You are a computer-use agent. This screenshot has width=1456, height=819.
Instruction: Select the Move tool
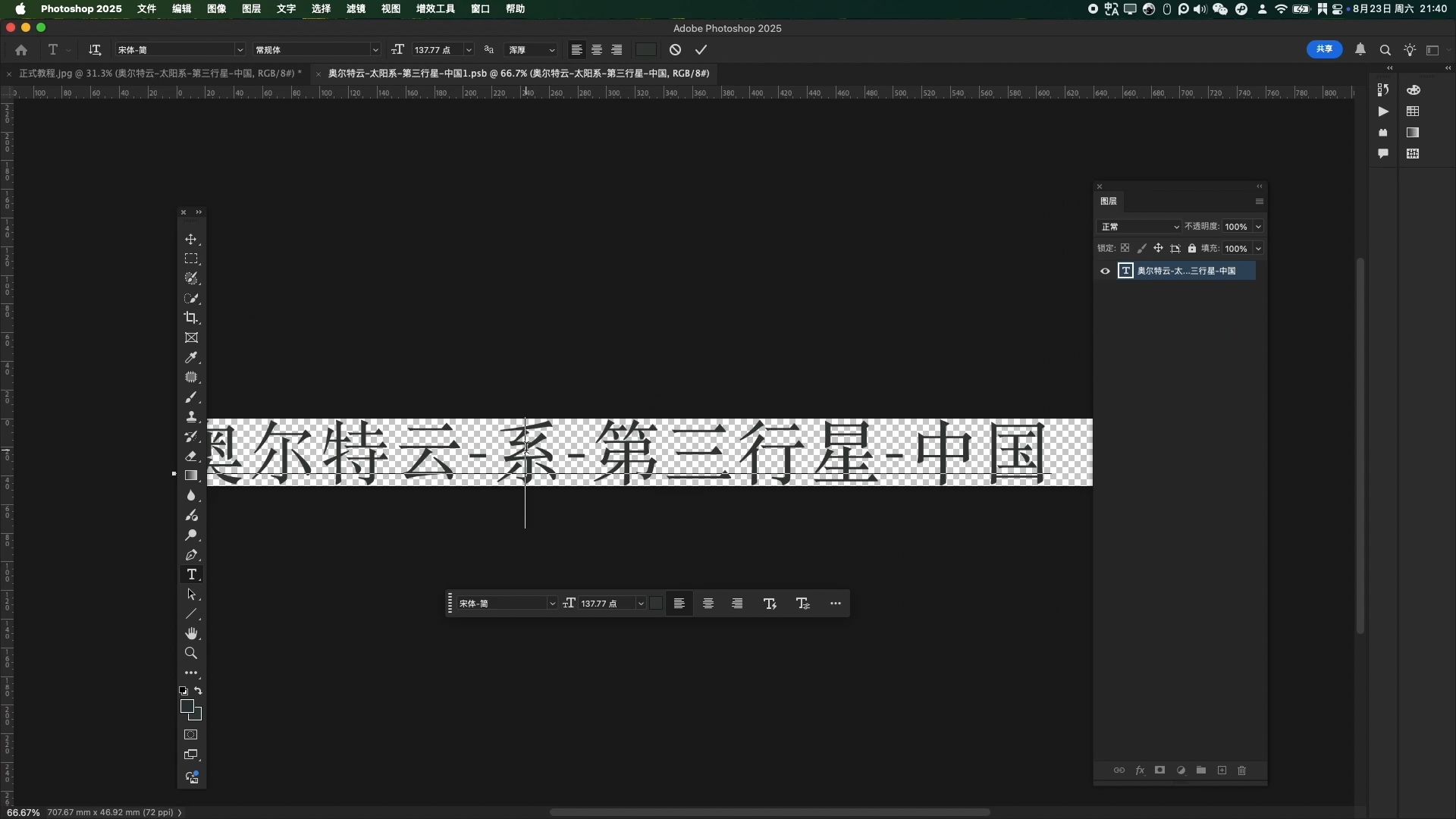[x=191, y=240]
